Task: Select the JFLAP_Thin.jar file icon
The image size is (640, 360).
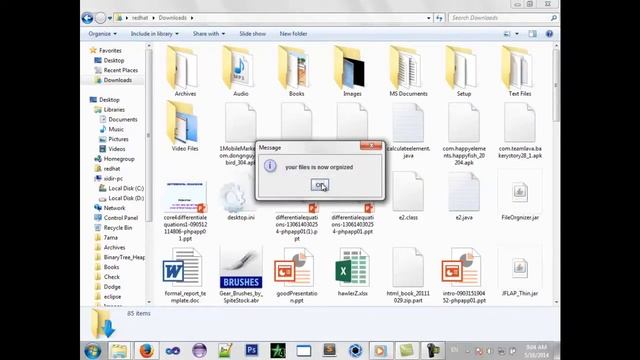Action: [x=520, y=268]
